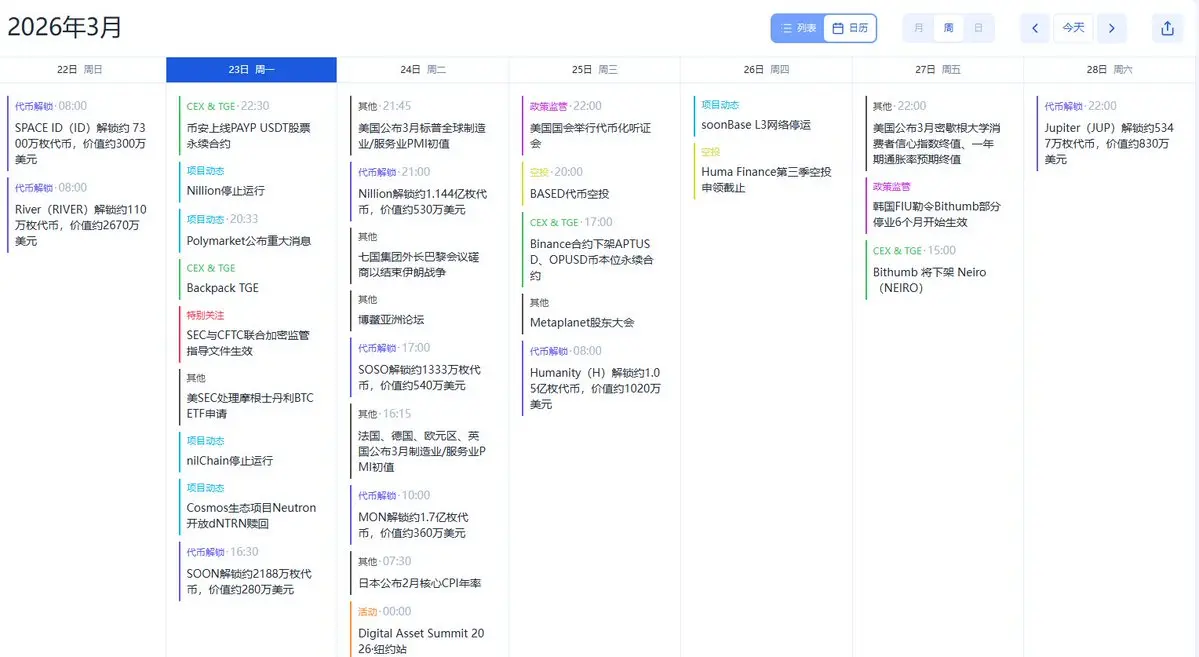Open the 博鳌亚洲论坛 event

(426, 311)
